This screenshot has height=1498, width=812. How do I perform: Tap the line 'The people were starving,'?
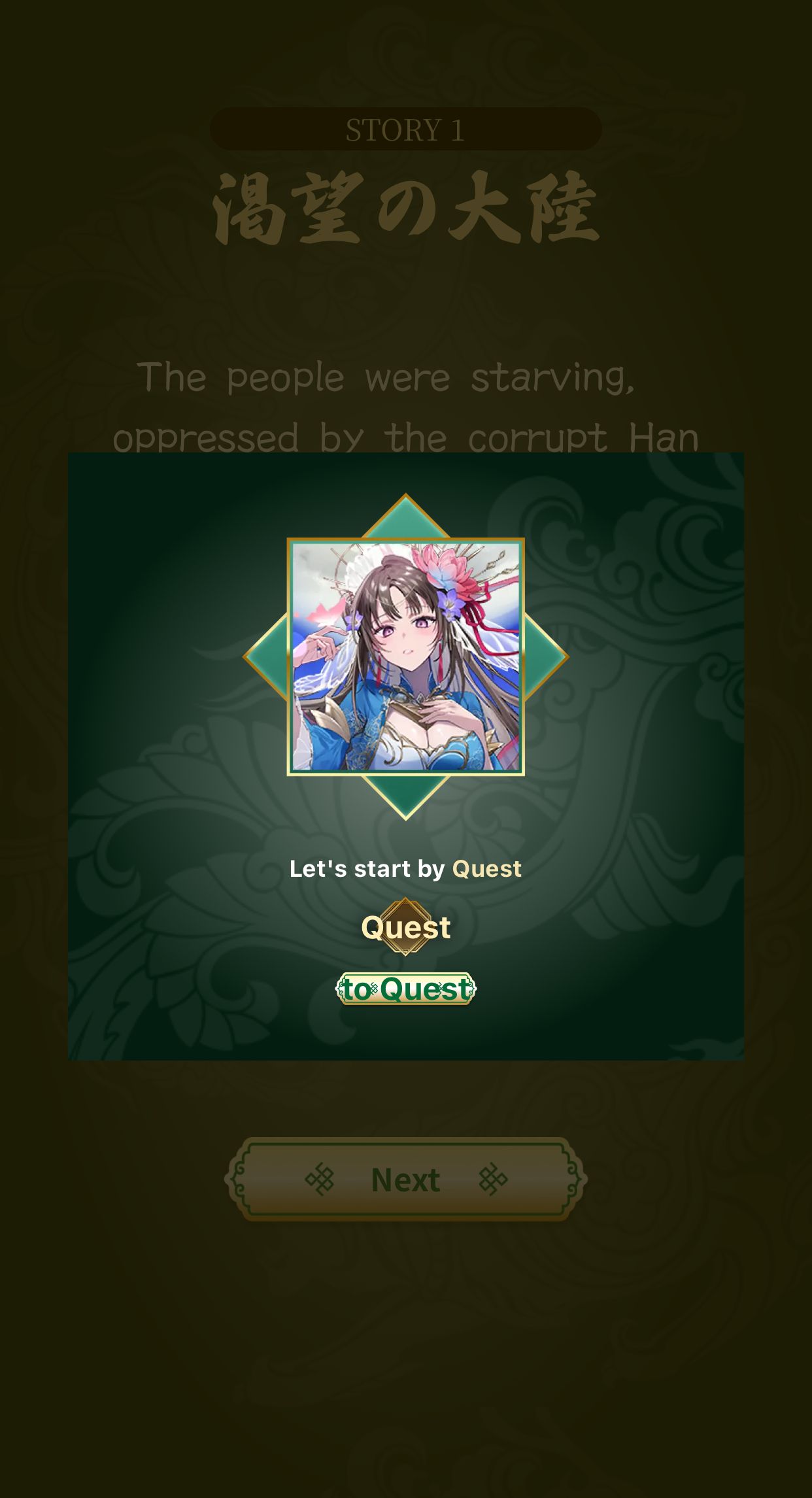386,378
